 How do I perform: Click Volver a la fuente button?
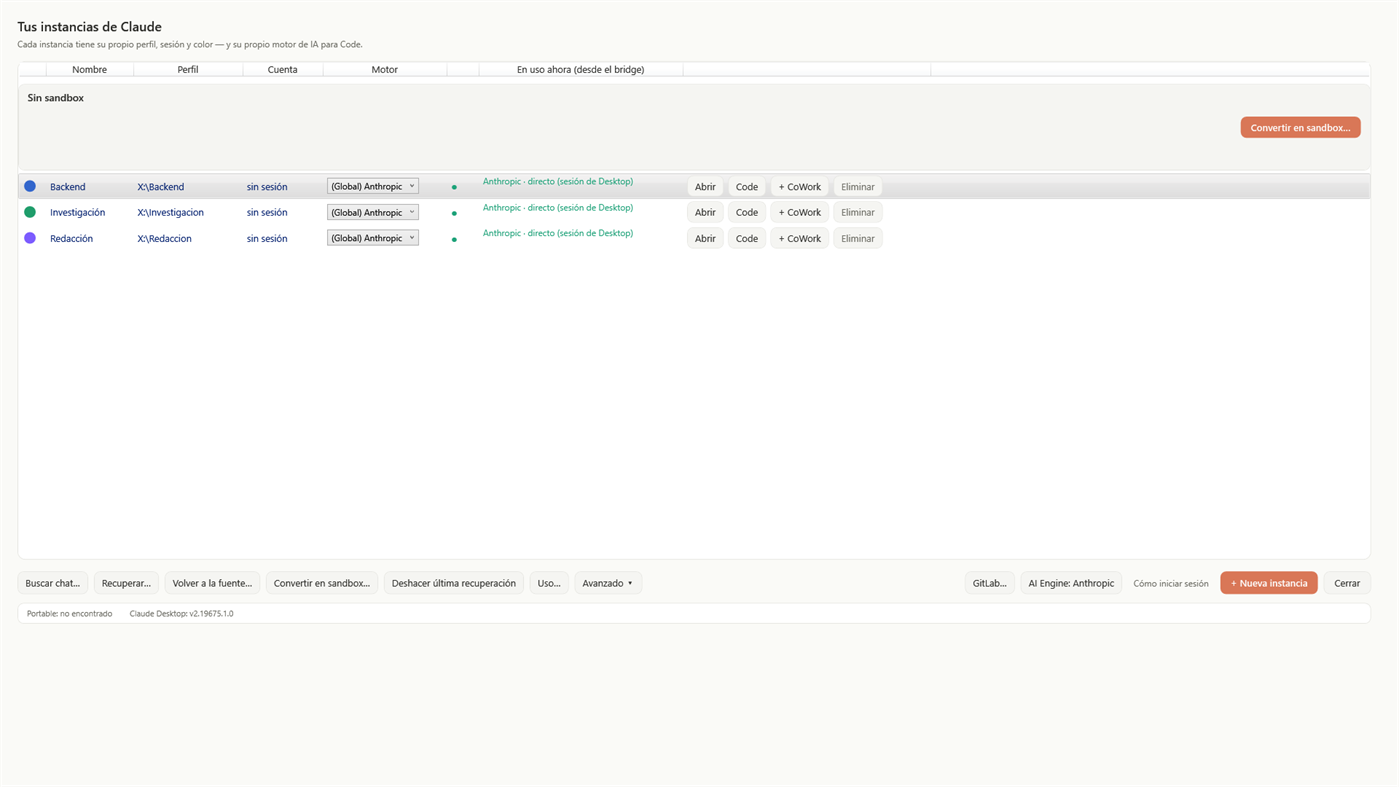[212, 583]
